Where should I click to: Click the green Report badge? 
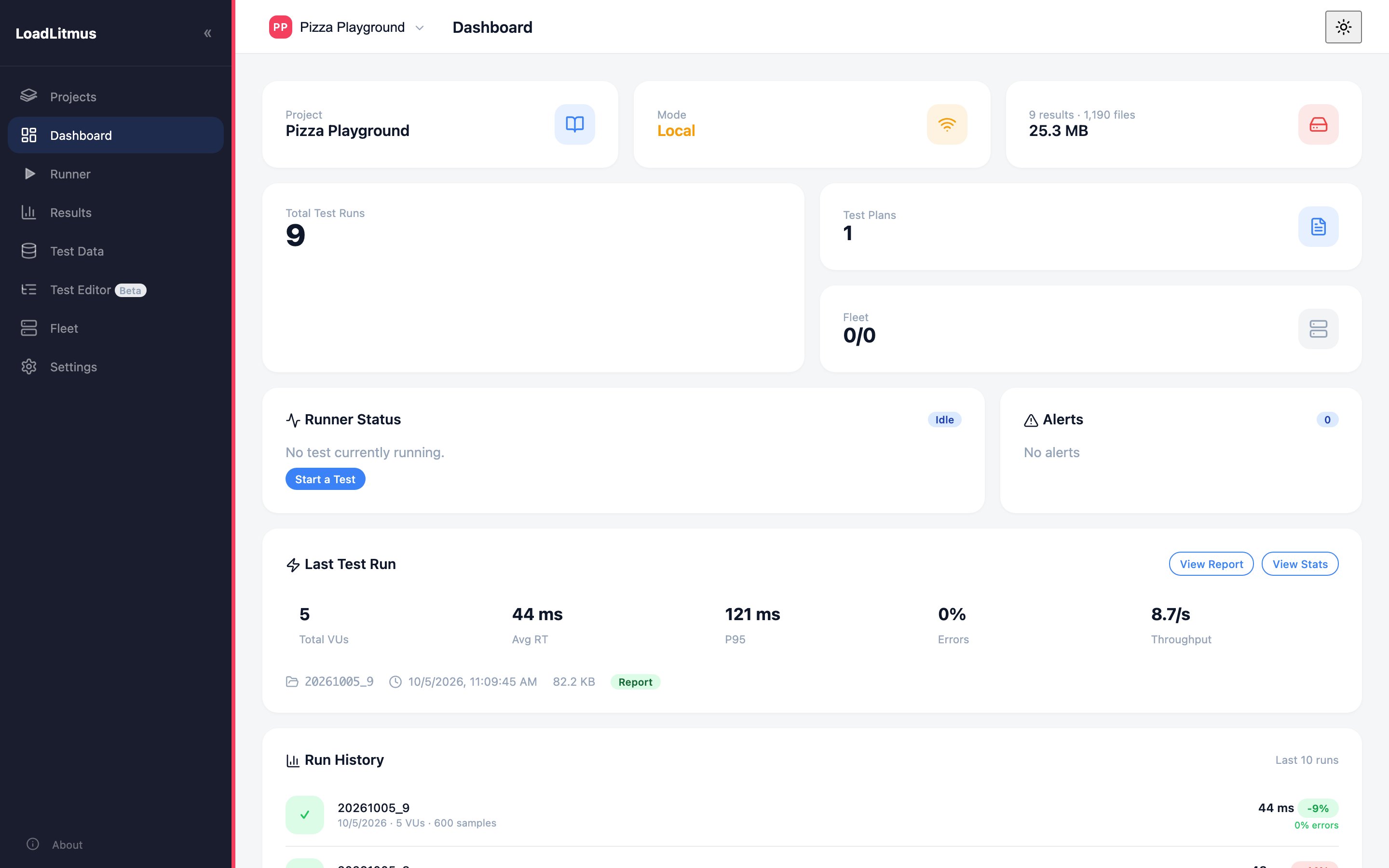[x=635, y=681]
